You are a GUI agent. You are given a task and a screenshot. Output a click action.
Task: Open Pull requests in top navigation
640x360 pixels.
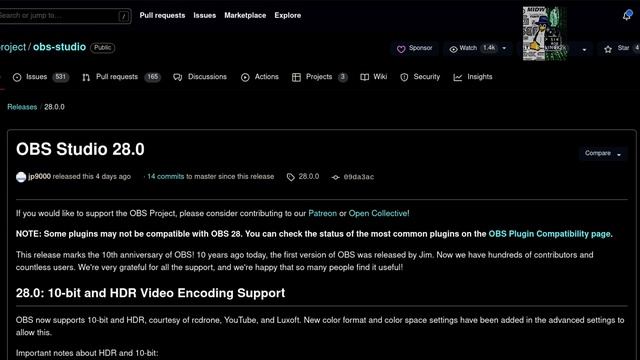(x=162, y=15)
